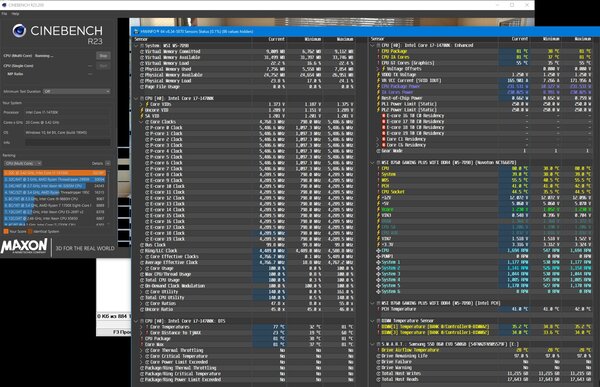Click the lightning icon beside VDDQ TX Voltage
Screen dimensions: 600x387
click(x=379, y=75)
